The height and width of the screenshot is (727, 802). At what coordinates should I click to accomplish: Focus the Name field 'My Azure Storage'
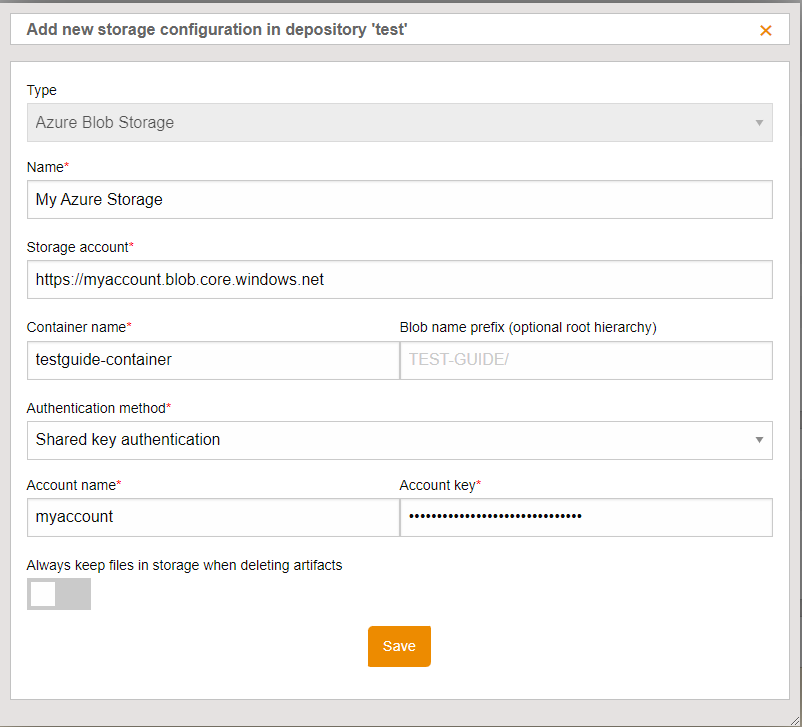(399, 199)
